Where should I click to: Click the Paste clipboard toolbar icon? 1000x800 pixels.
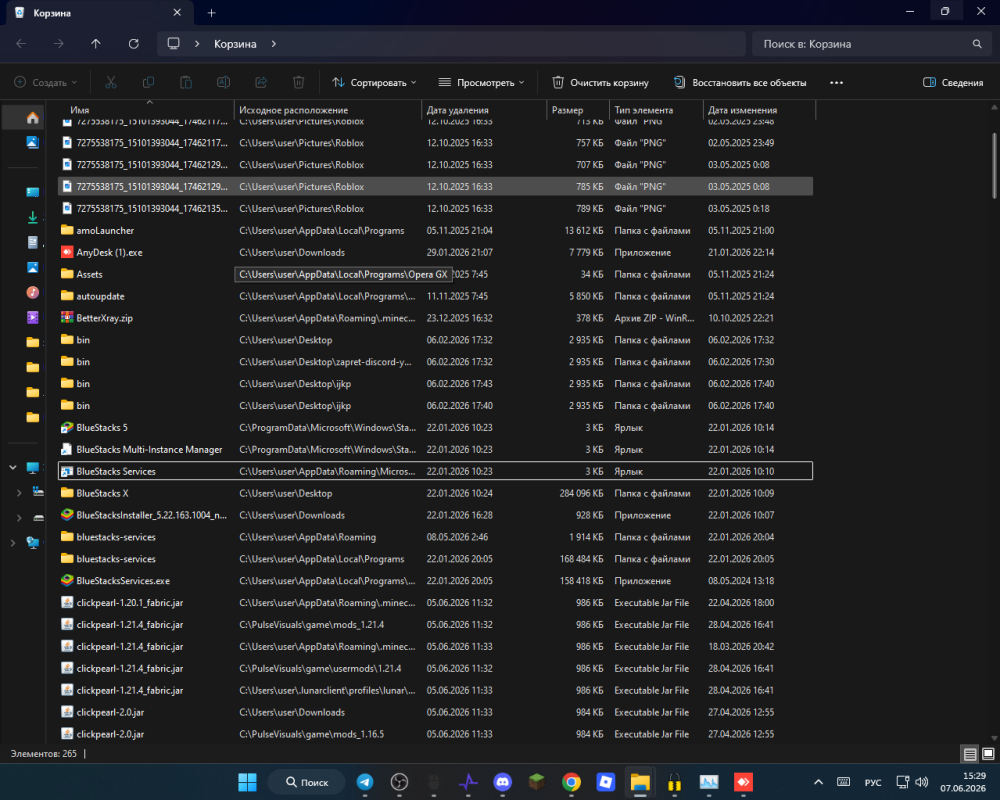(186, 82)
